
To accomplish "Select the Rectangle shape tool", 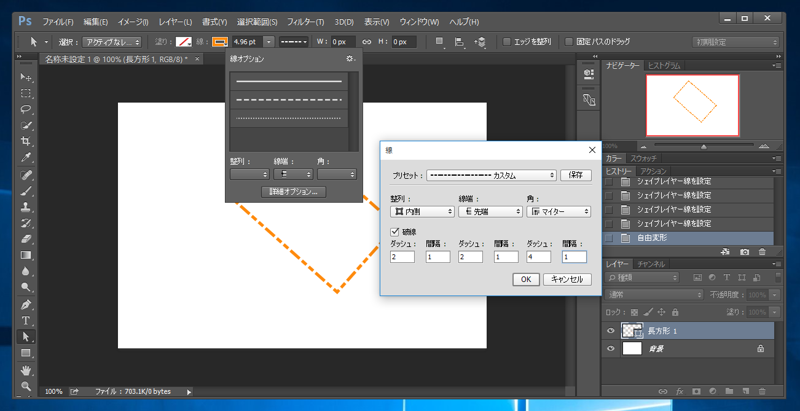I will pos(26,353).
